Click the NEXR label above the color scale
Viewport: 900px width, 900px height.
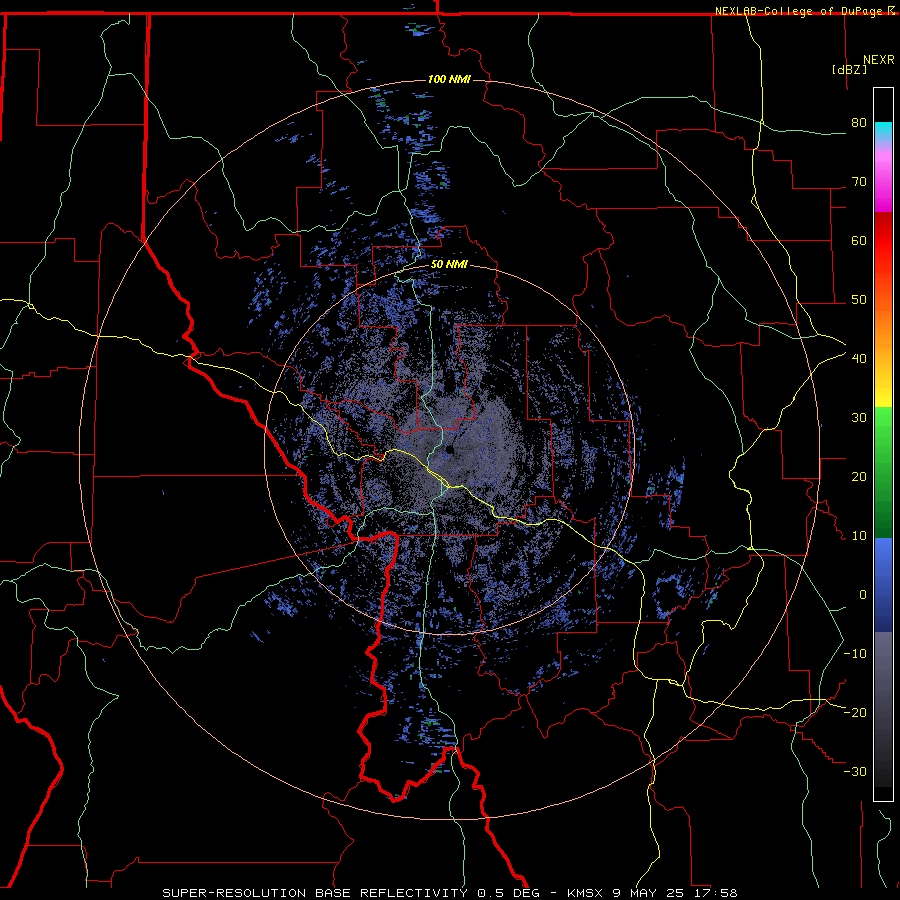click(878, 60)
